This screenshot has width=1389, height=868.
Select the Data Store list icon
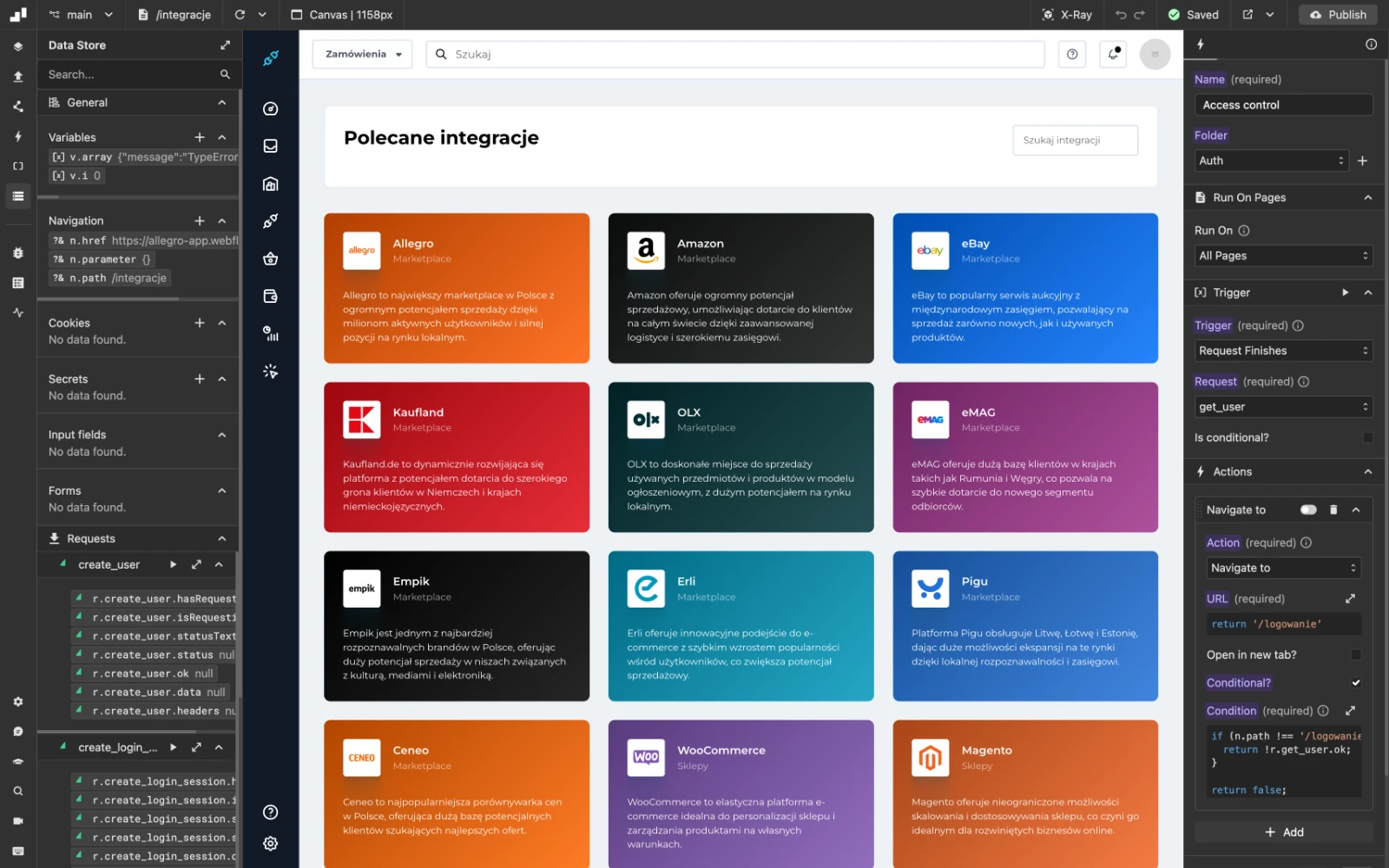pos(17,196)
